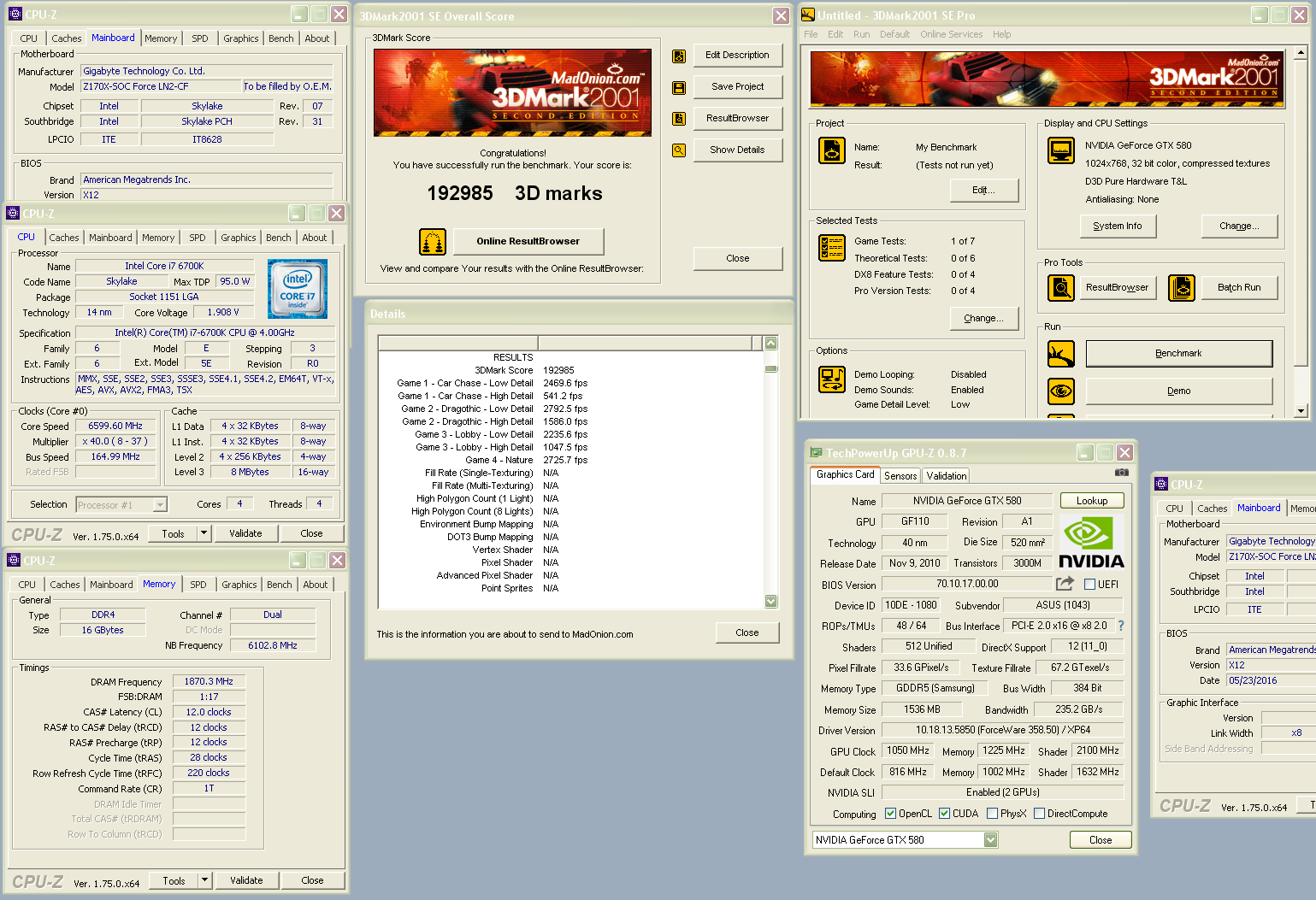1316x900 pixels.
Task: Click Details list scrollbar up arrow
Action: (770, 343)
